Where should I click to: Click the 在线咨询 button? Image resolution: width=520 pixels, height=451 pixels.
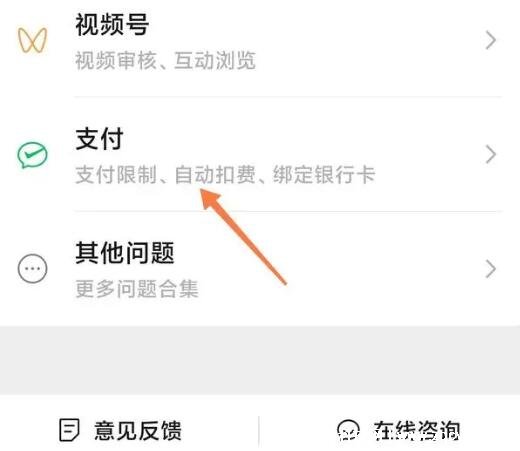click(x=399, y=431)
